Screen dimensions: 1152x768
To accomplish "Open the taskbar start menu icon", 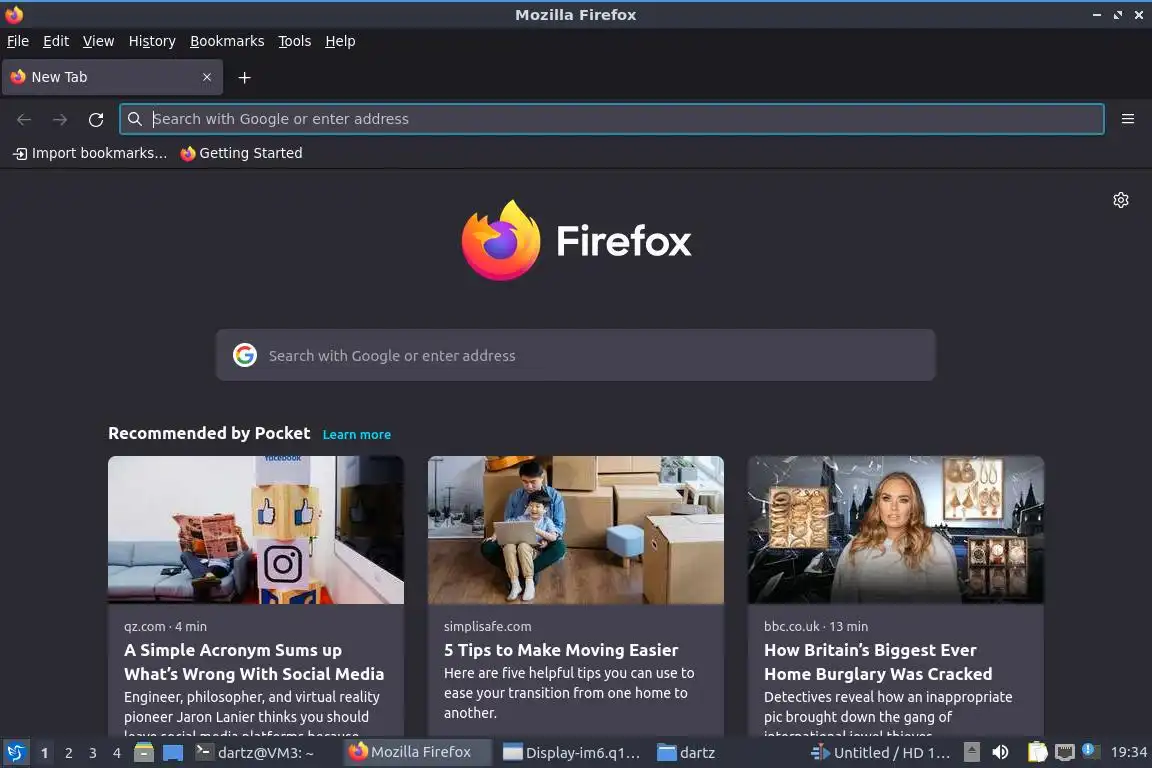I will 15,753.
